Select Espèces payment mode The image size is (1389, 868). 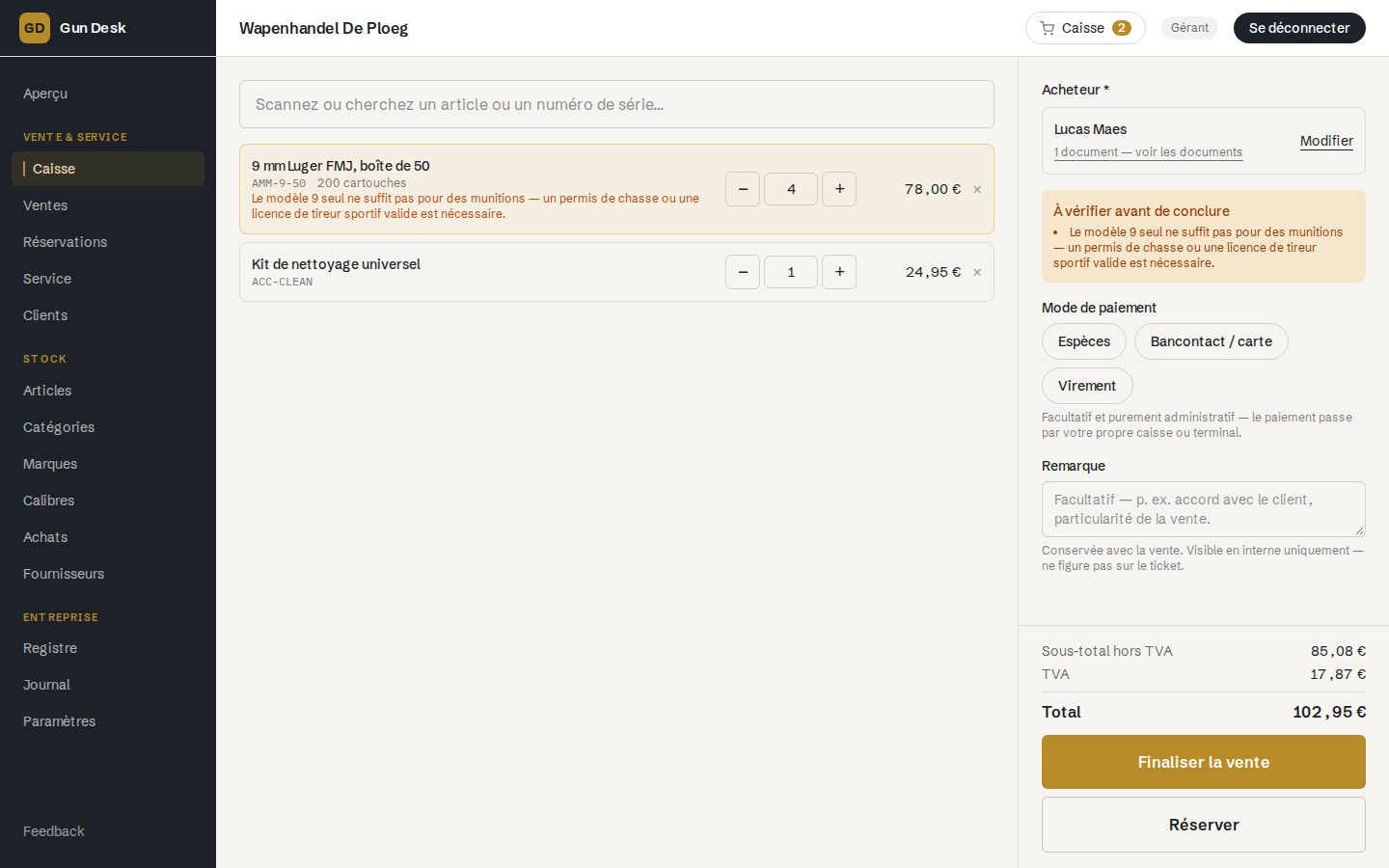[x=1084, y=341]
